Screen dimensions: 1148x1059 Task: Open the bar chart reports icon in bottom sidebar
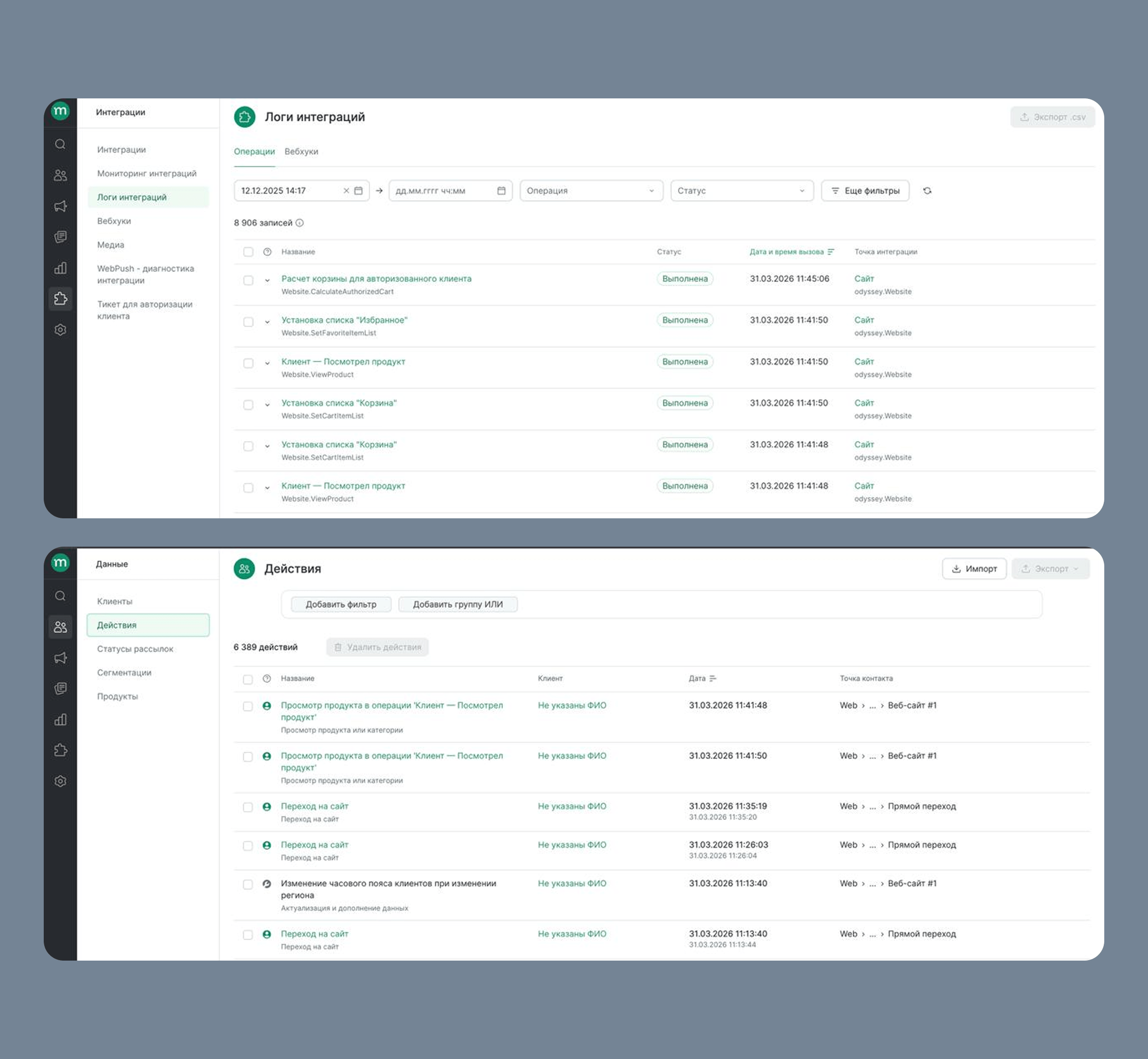coord(60,720)
